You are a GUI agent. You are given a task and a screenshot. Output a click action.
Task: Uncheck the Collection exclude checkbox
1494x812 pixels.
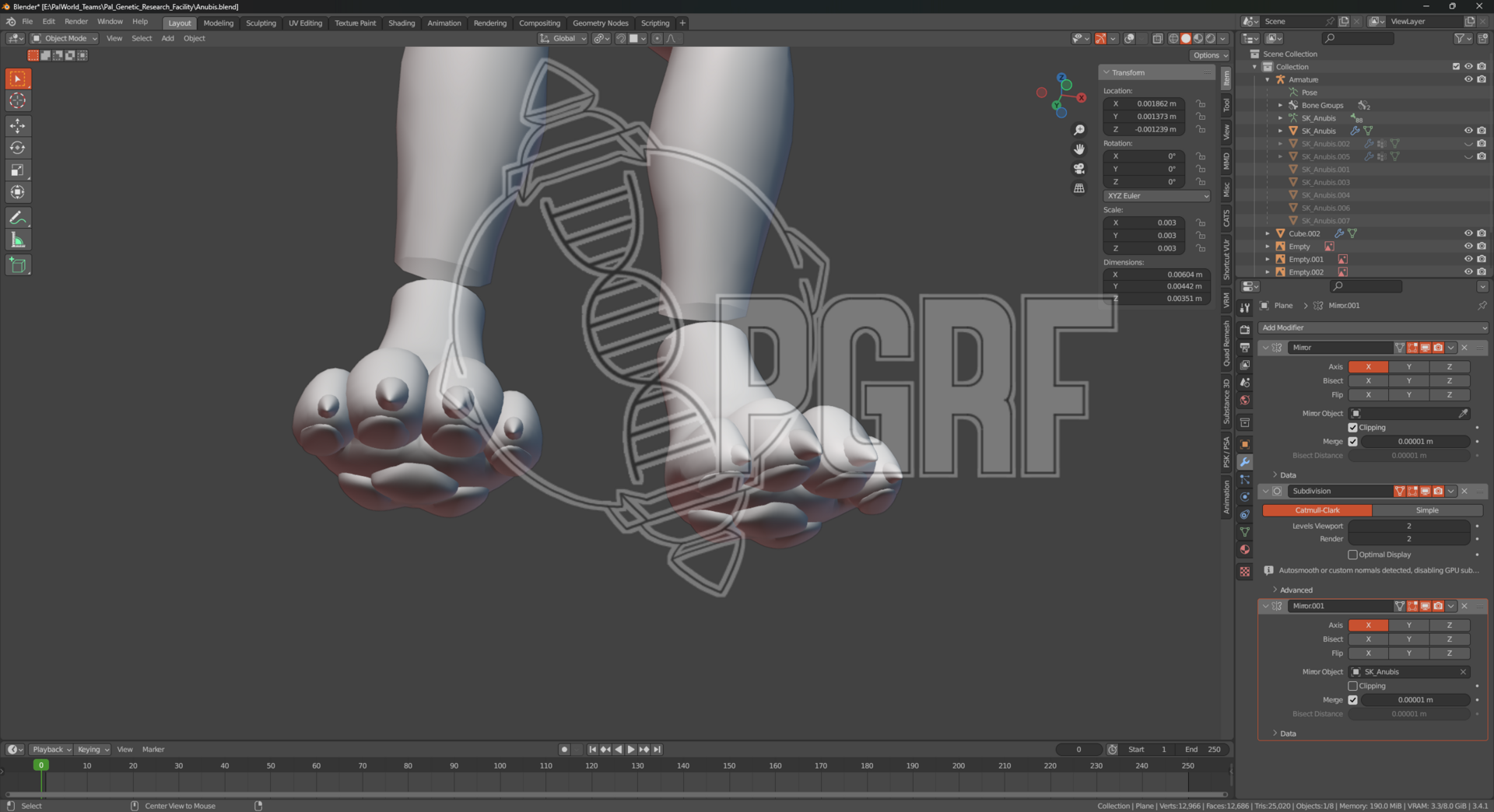tap(1456, 67)
